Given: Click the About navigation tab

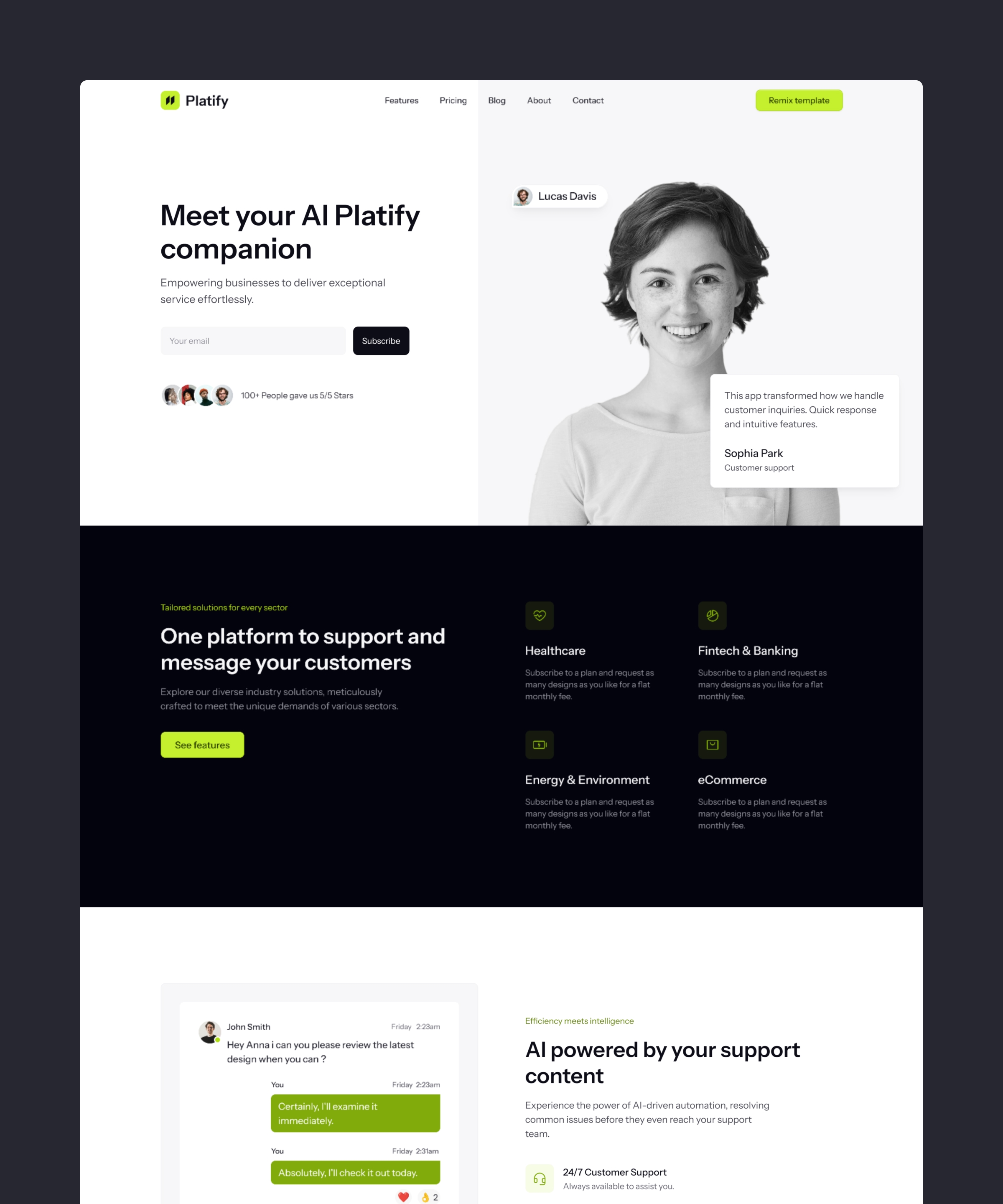Looking at the screenshot, I should point(540,100).
